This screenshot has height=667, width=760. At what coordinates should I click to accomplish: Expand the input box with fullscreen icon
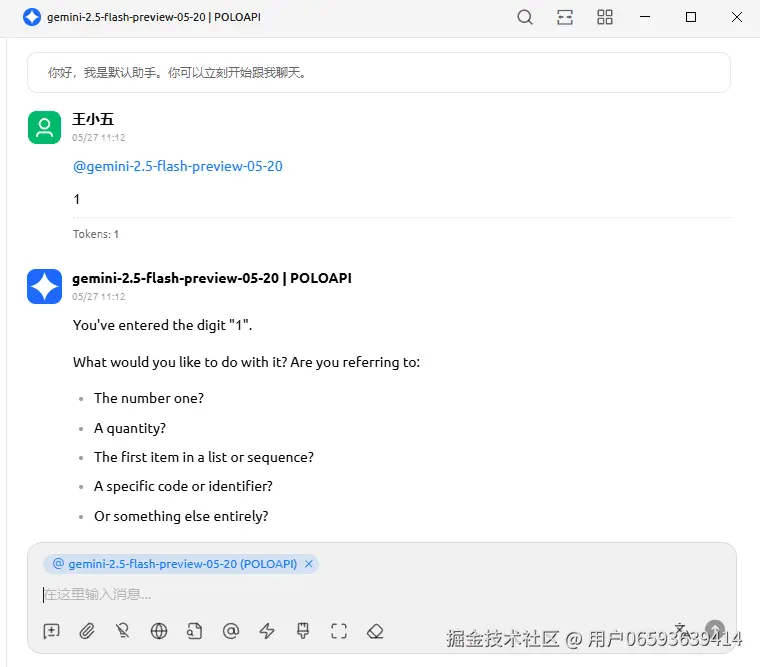[339, 631]
